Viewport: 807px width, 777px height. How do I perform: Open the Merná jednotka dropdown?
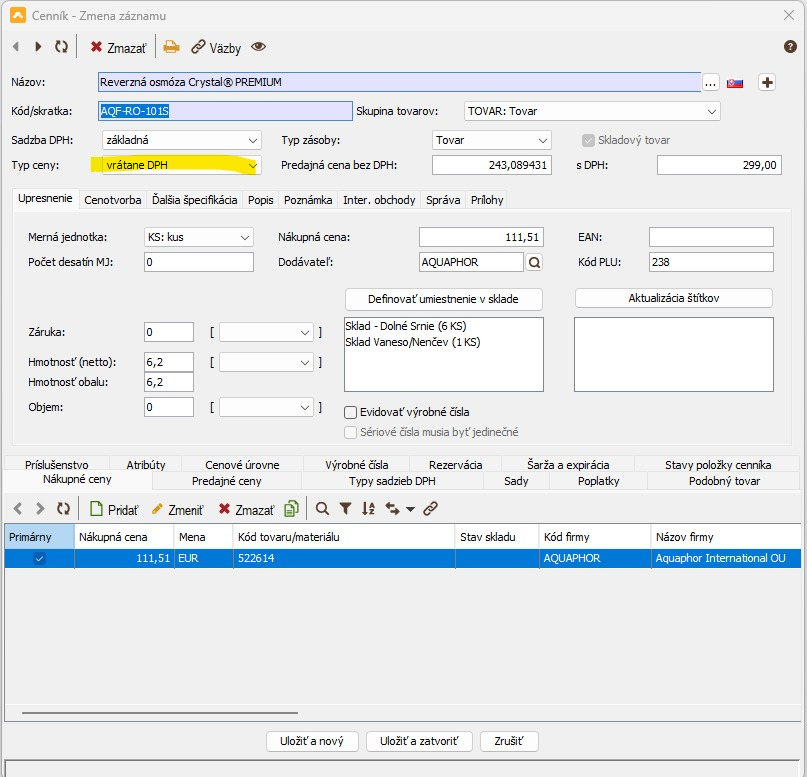pyautogui.click(x=245, y=237)
